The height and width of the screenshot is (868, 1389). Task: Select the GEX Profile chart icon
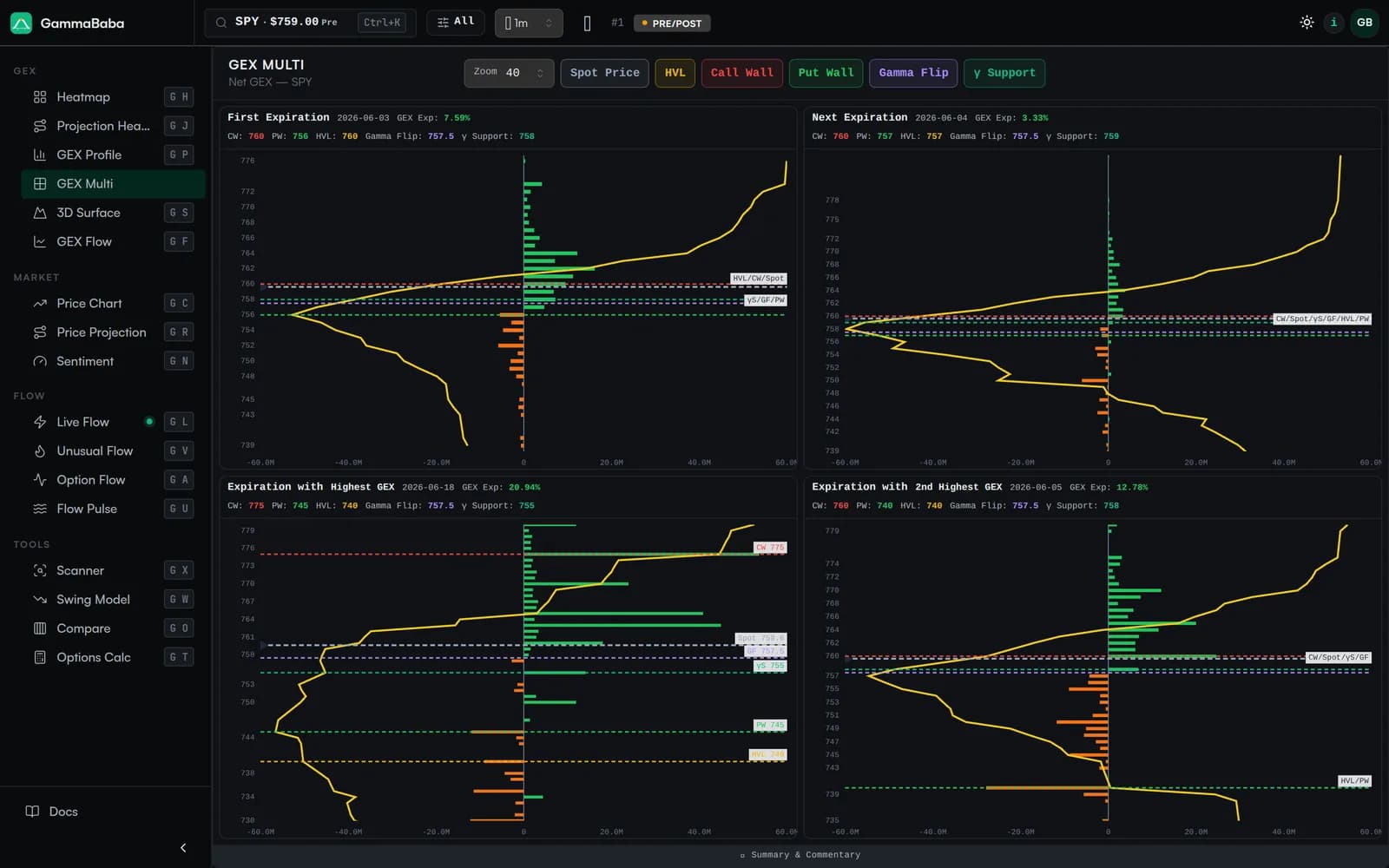(40, 155)
